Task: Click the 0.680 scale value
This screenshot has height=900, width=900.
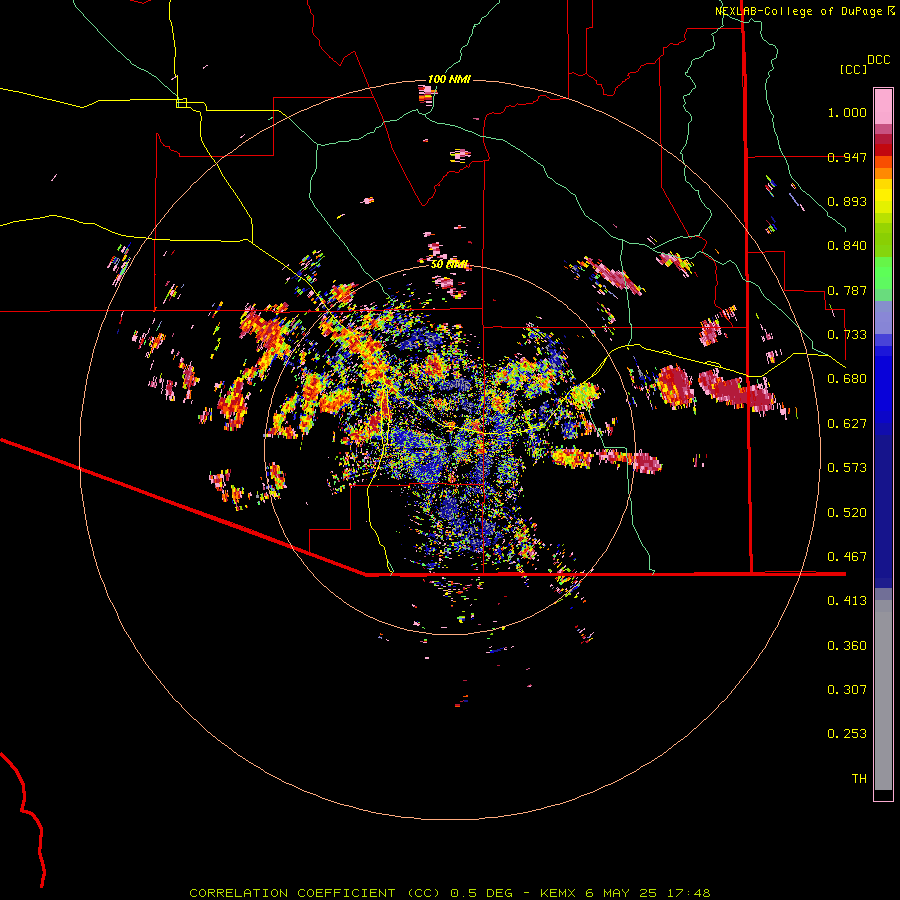Action: tap(847, 379)
